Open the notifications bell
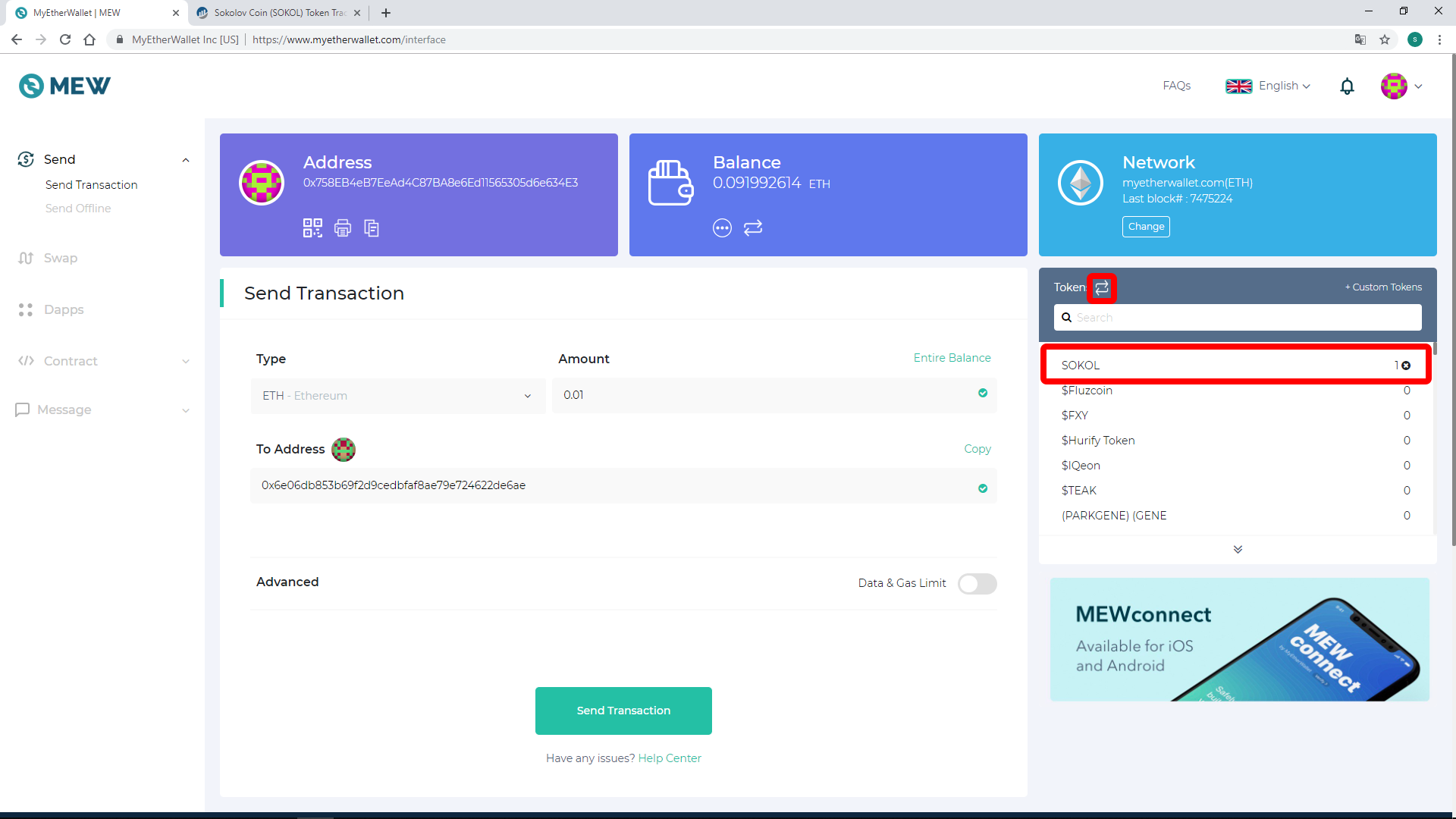 tap(1347, 86)
